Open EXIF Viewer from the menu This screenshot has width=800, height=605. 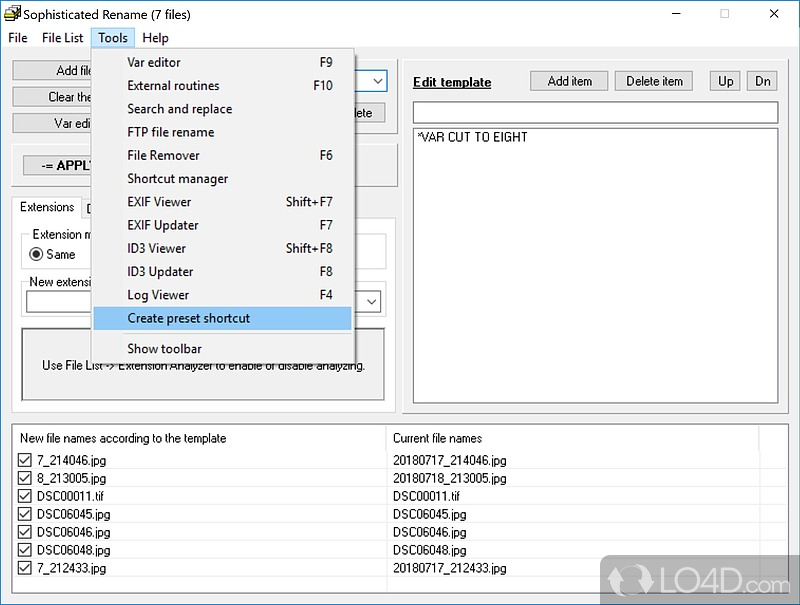pyautogui.click(x=159, y=202)
